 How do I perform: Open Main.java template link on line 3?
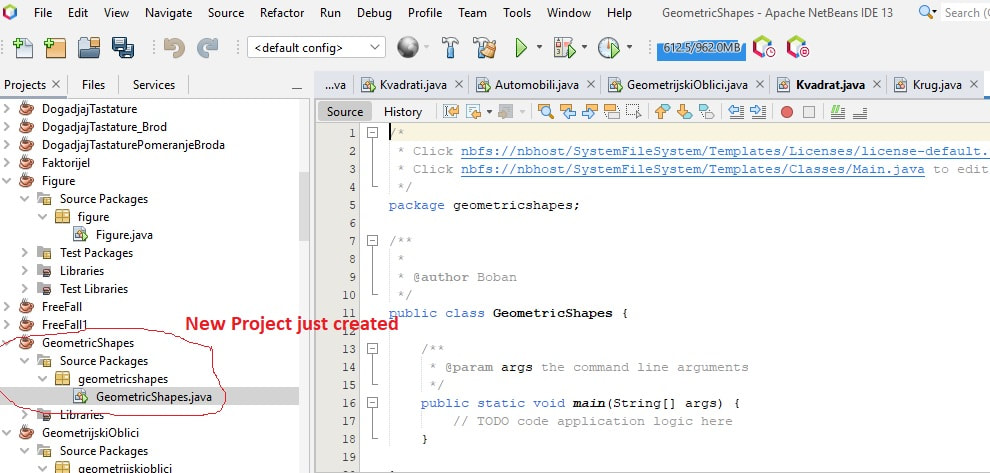(693, 169)
